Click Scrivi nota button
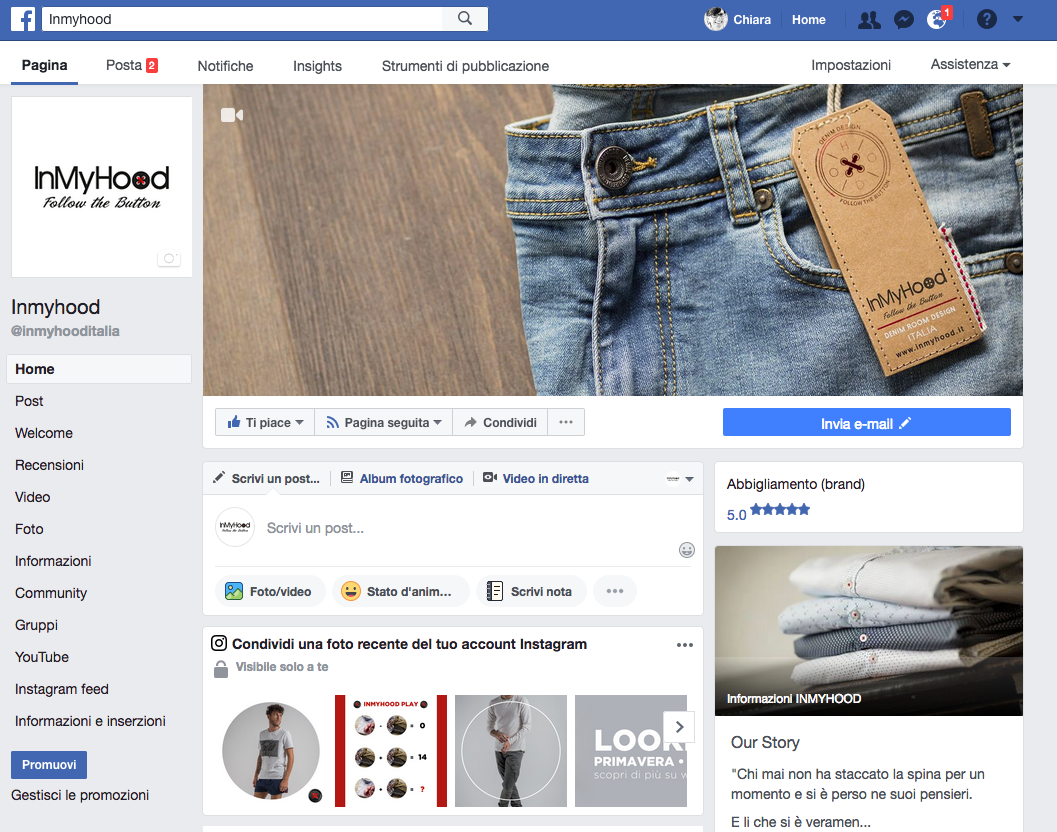1057x832 pixels. (531, 591)
